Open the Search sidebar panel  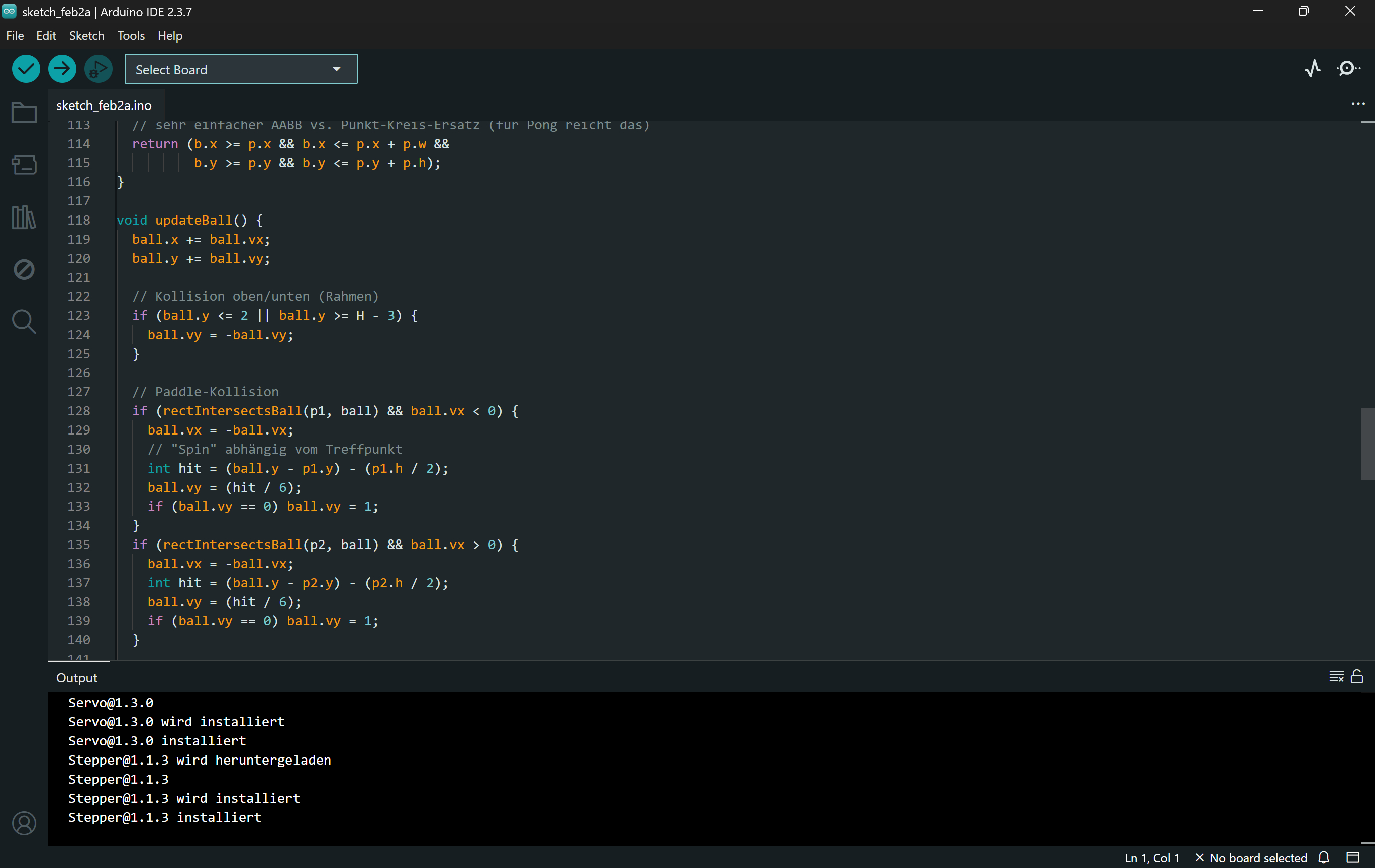coord(24,321)
